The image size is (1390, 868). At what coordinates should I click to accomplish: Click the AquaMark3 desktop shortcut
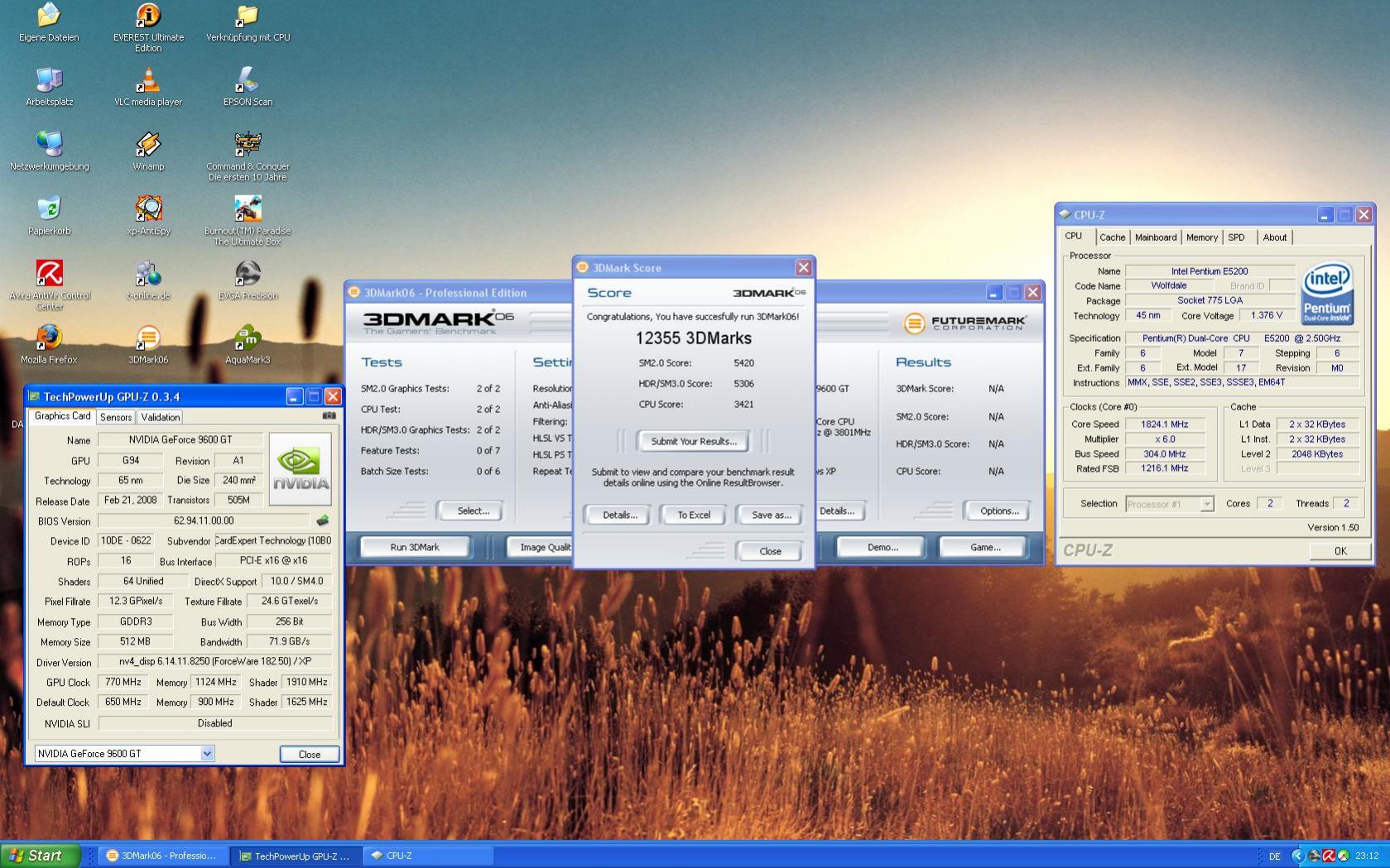pos(248,345)
